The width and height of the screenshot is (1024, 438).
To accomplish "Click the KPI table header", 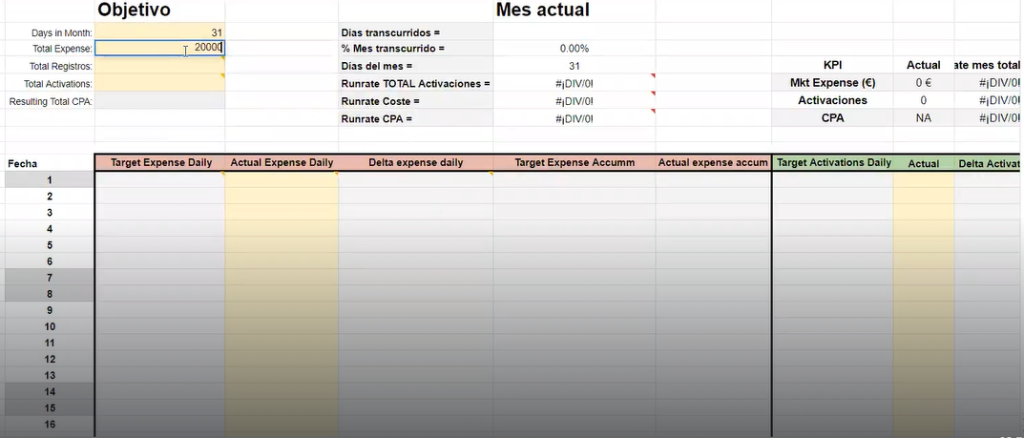I will pos(833,65).
